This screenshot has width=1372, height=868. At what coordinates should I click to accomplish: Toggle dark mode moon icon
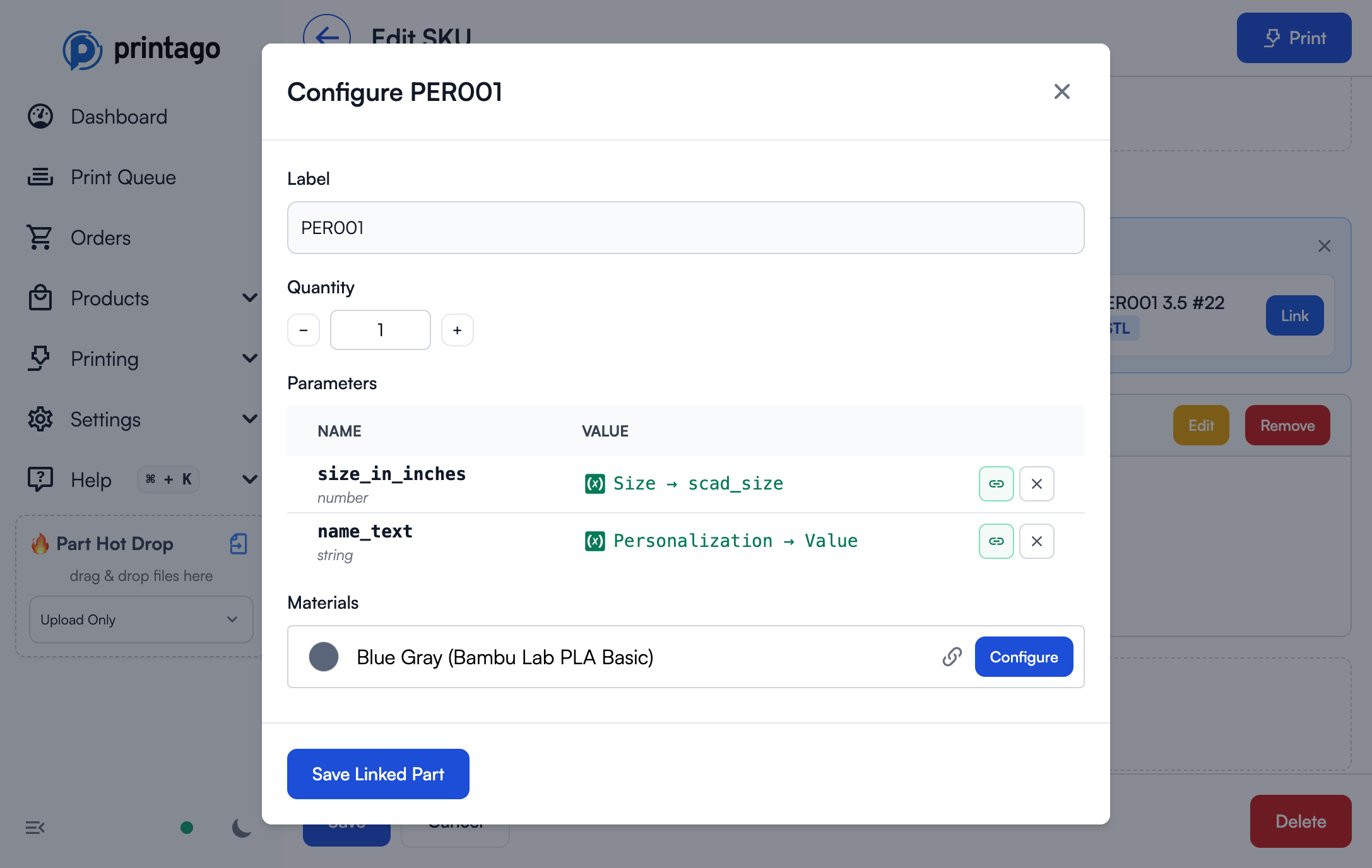[x=241, y=828]
